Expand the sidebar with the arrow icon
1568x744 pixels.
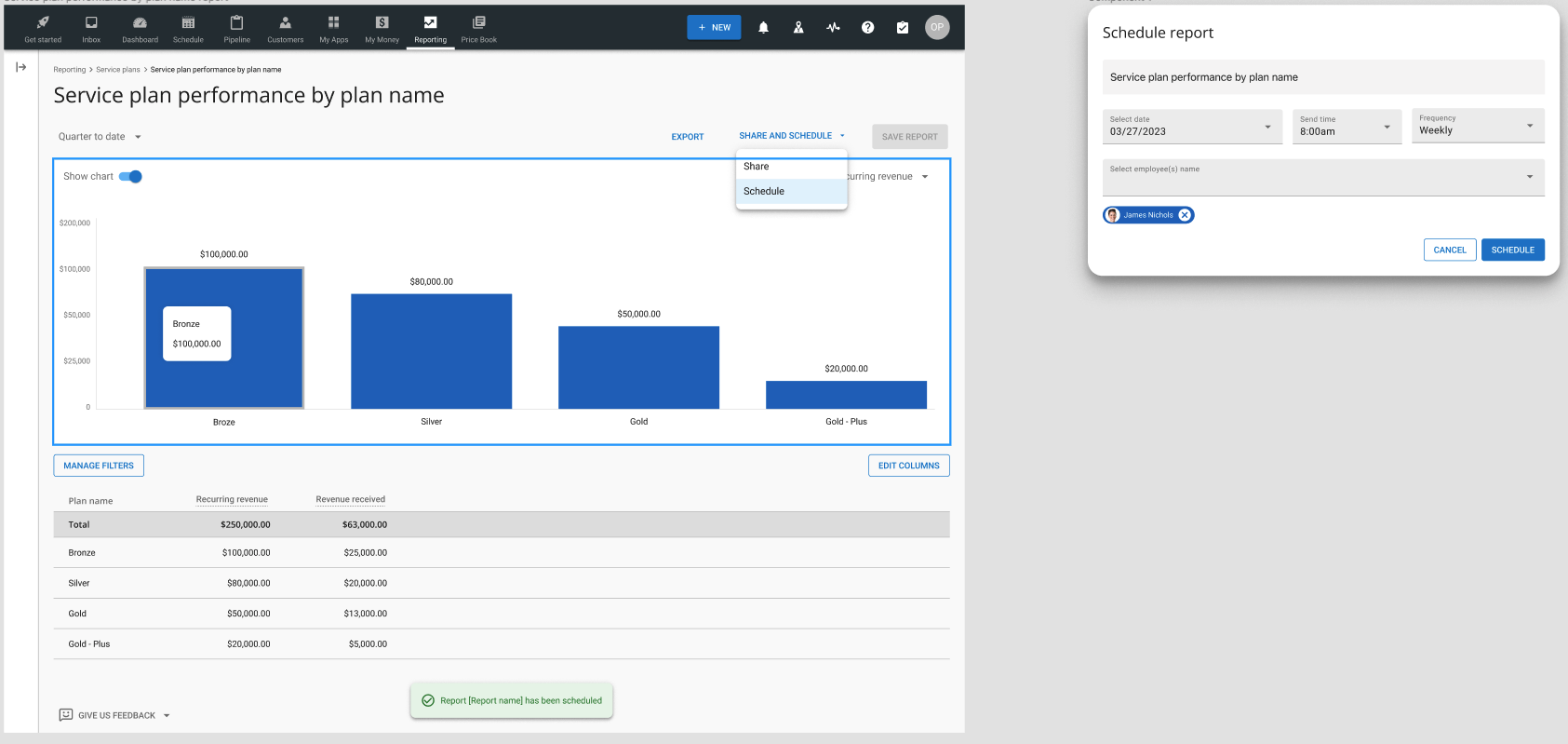pyautogui.click(x=21, y=67)
